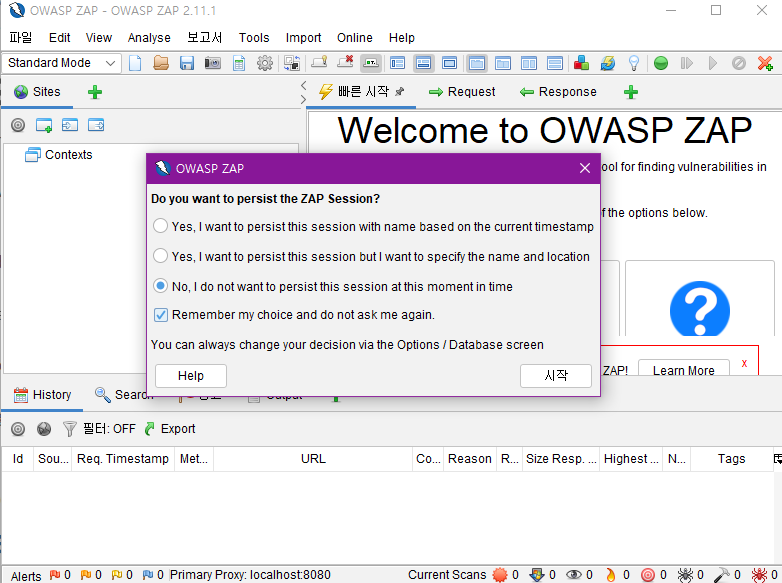This screenshot has height=583, width=782.
Task: Switch to the Response tab
Action: [x=558, y=92]
